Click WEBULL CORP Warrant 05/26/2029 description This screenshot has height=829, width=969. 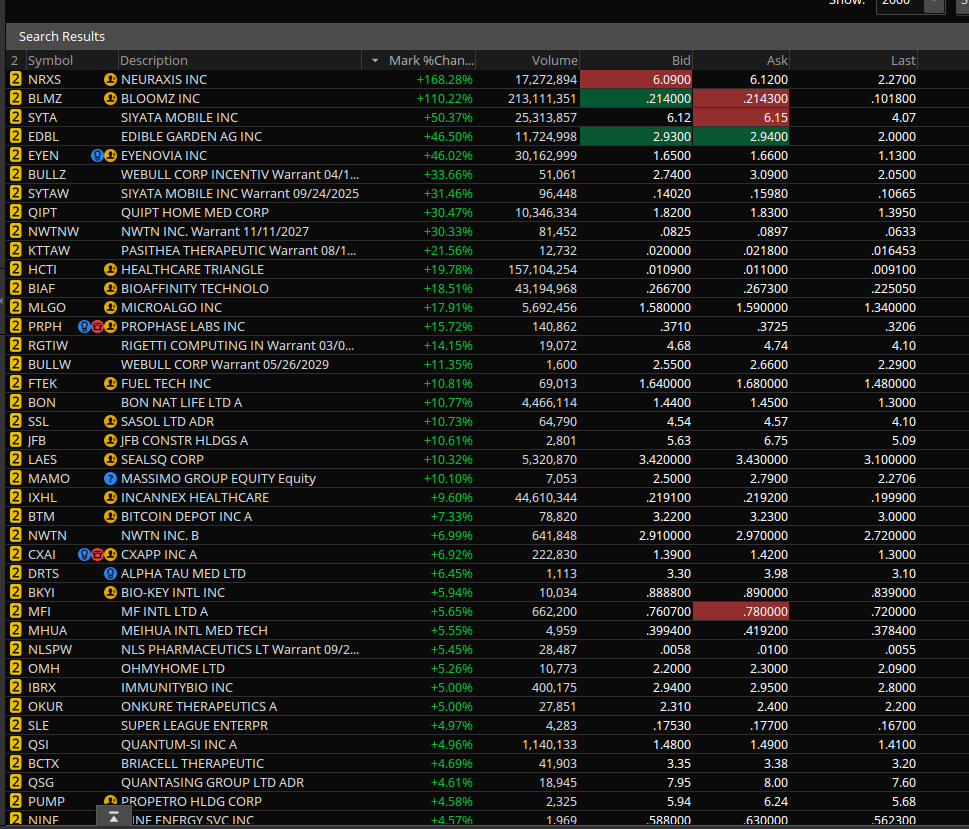click(225, 365)
